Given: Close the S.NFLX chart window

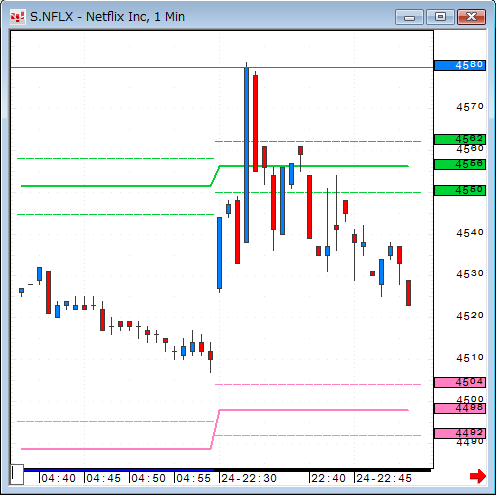Looking at the screenshot, I should pyautogui.click(x=471, y=17).
